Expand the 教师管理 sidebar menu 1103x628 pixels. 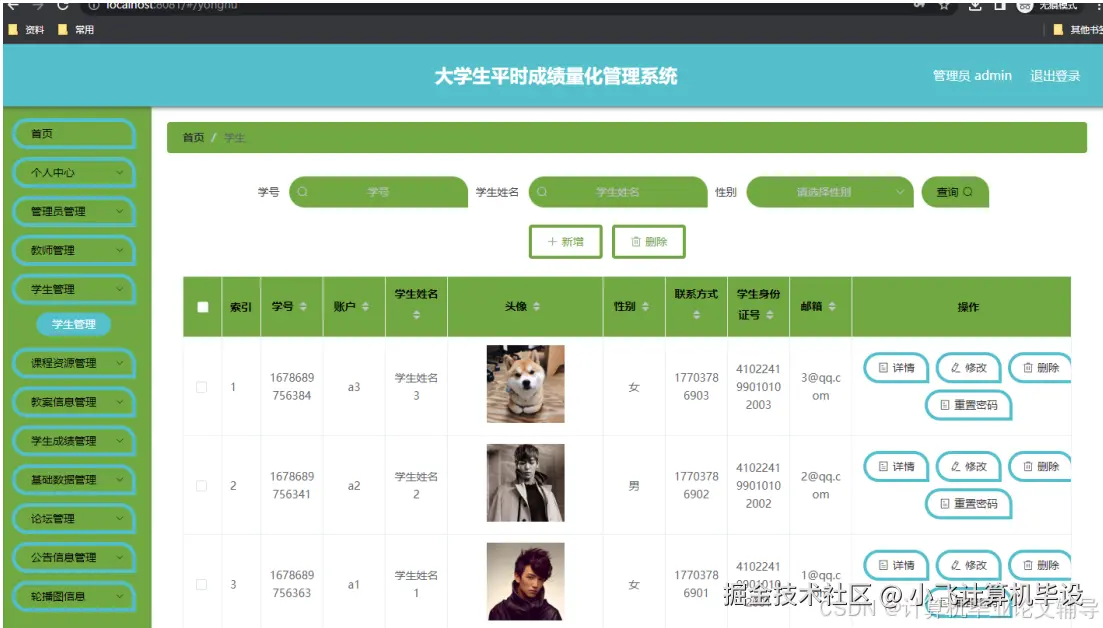pos(74,250)
